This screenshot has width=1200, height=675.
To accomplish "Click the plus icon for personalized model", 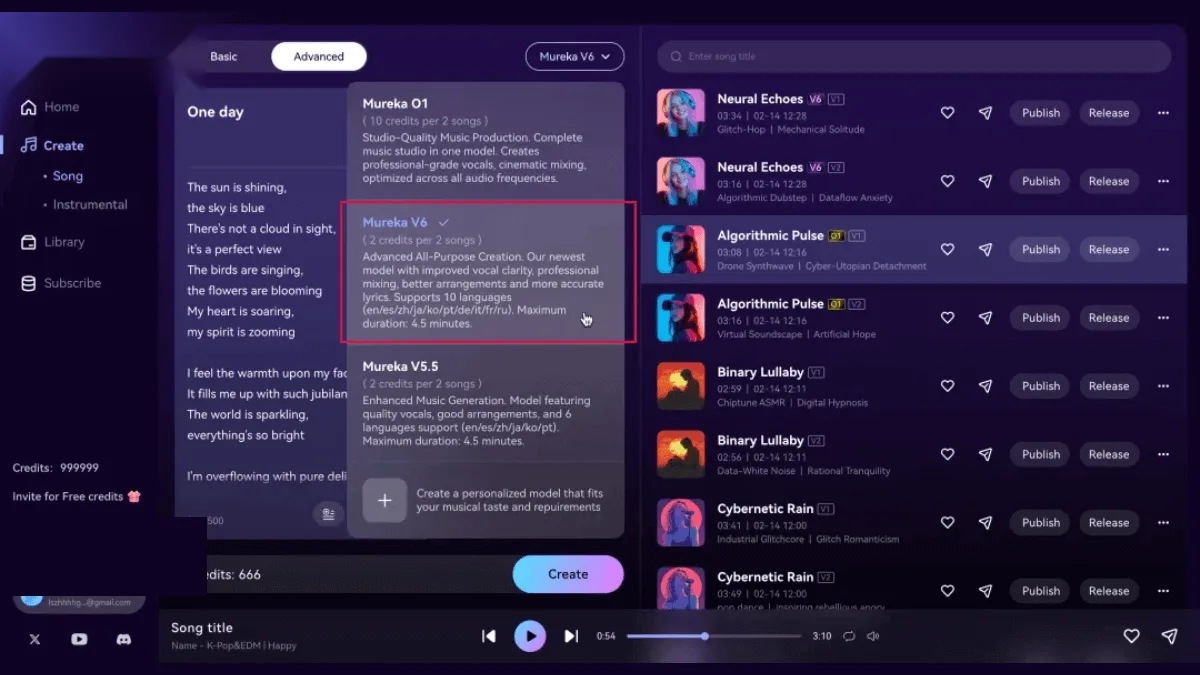I will point(384,501).
